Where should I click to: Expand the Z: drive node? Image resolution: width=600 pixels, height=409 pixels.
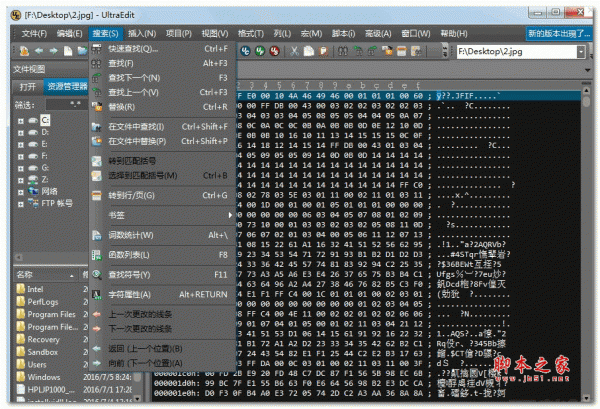pyautogui.click(x=21, y=180)
